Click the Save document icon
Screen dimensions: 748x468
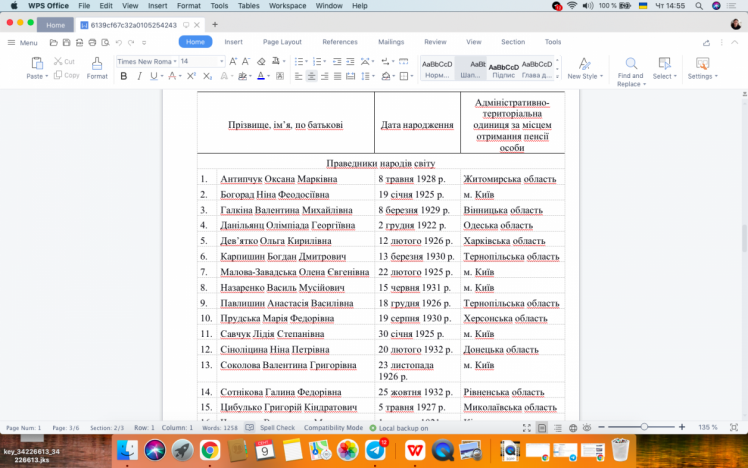click(66, 42)
